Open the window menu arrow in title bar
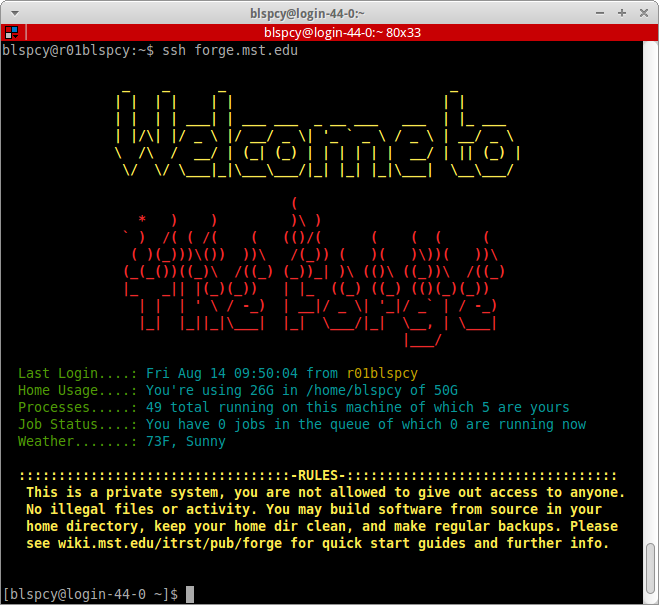The image size is (659, 605). click(15, 13)
